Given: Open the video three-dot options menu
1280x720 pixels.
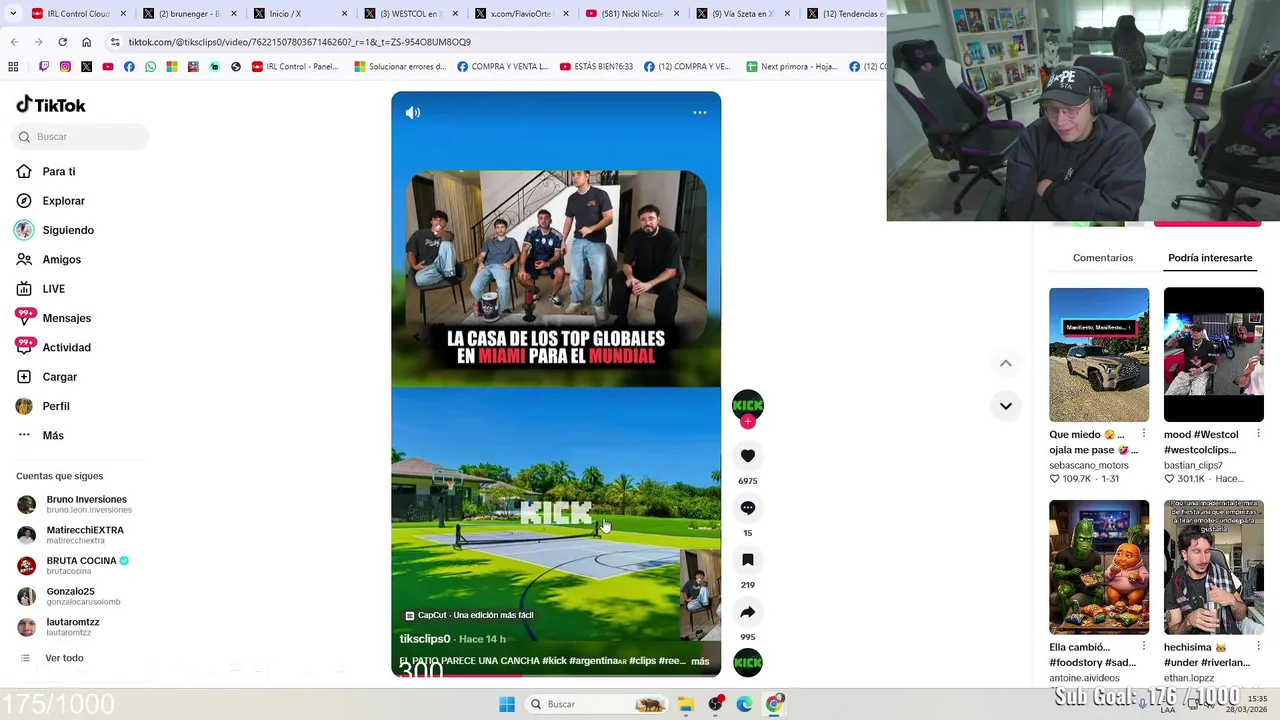Looking at the screenshot, I should 700,113.
